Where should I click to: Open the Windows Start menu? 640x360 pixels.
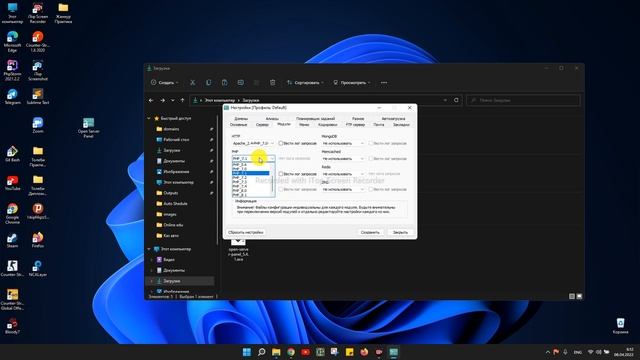click(x=247, y=352)
